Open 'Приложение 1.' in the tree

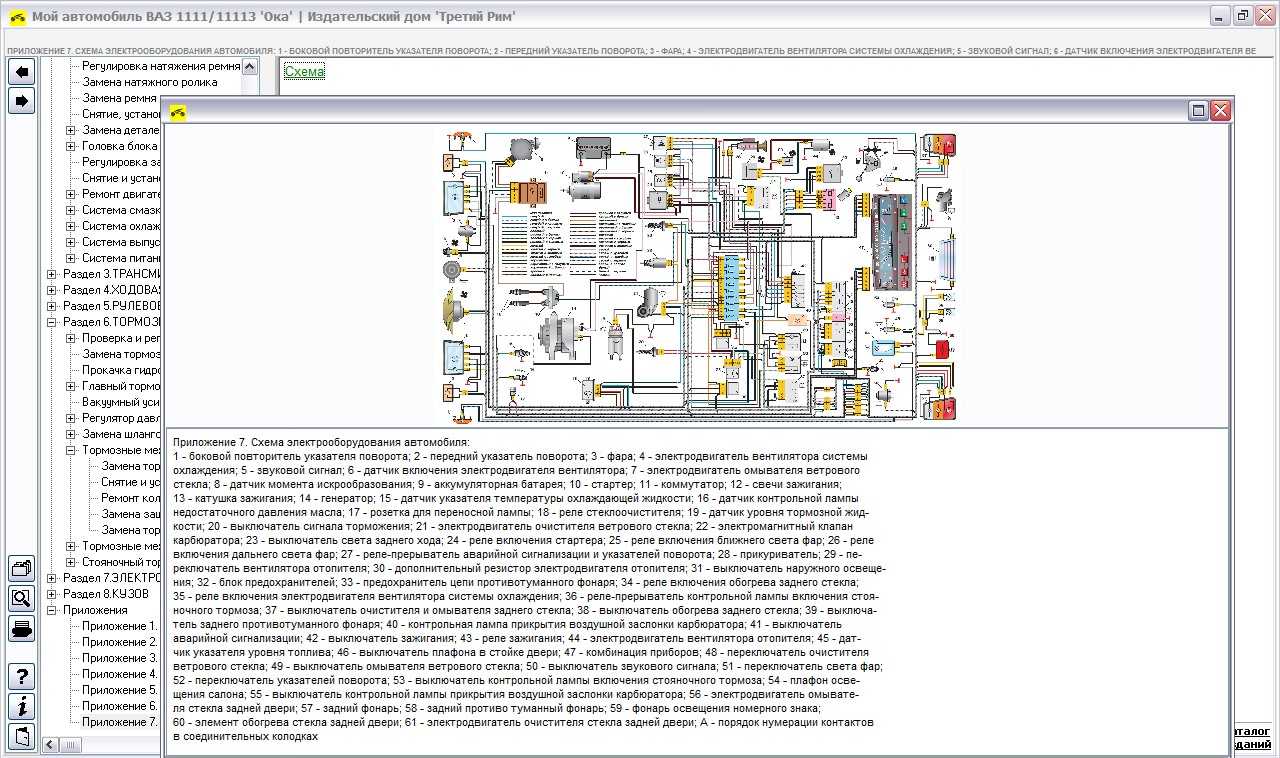[x=120, y=626]
